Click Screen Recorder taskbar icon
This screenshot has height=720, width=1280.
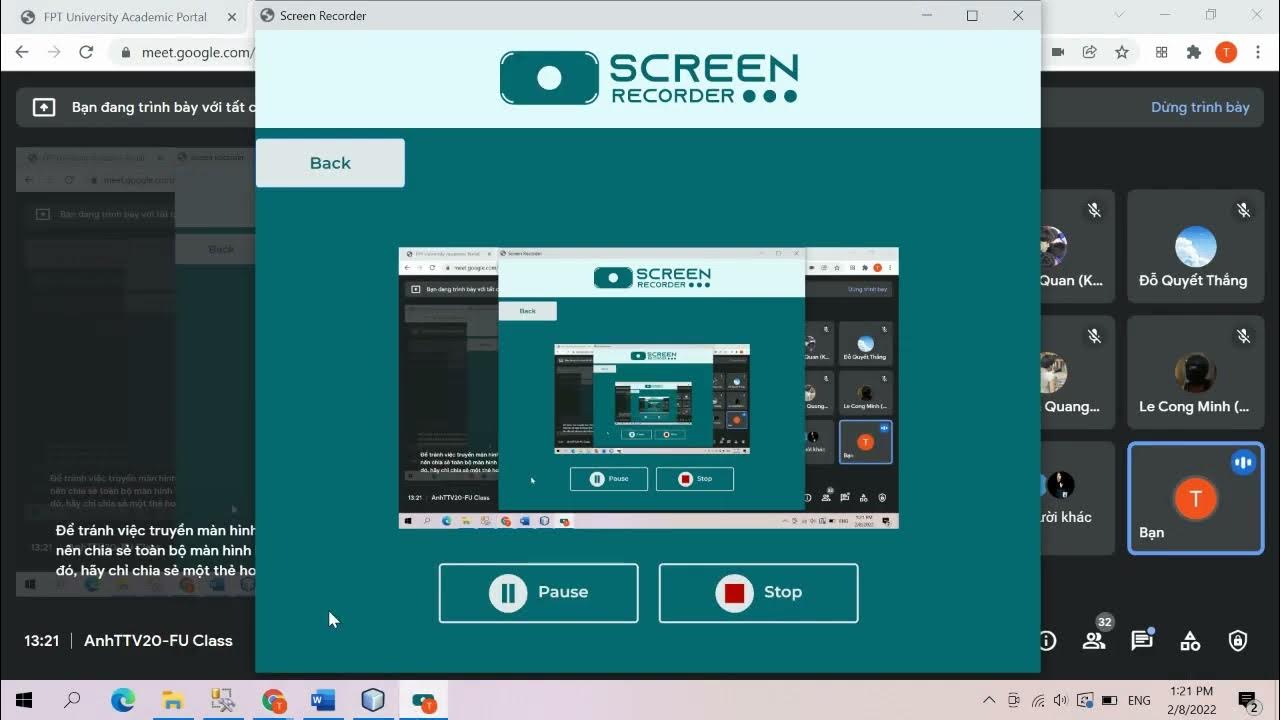click(x=423, y=700)
